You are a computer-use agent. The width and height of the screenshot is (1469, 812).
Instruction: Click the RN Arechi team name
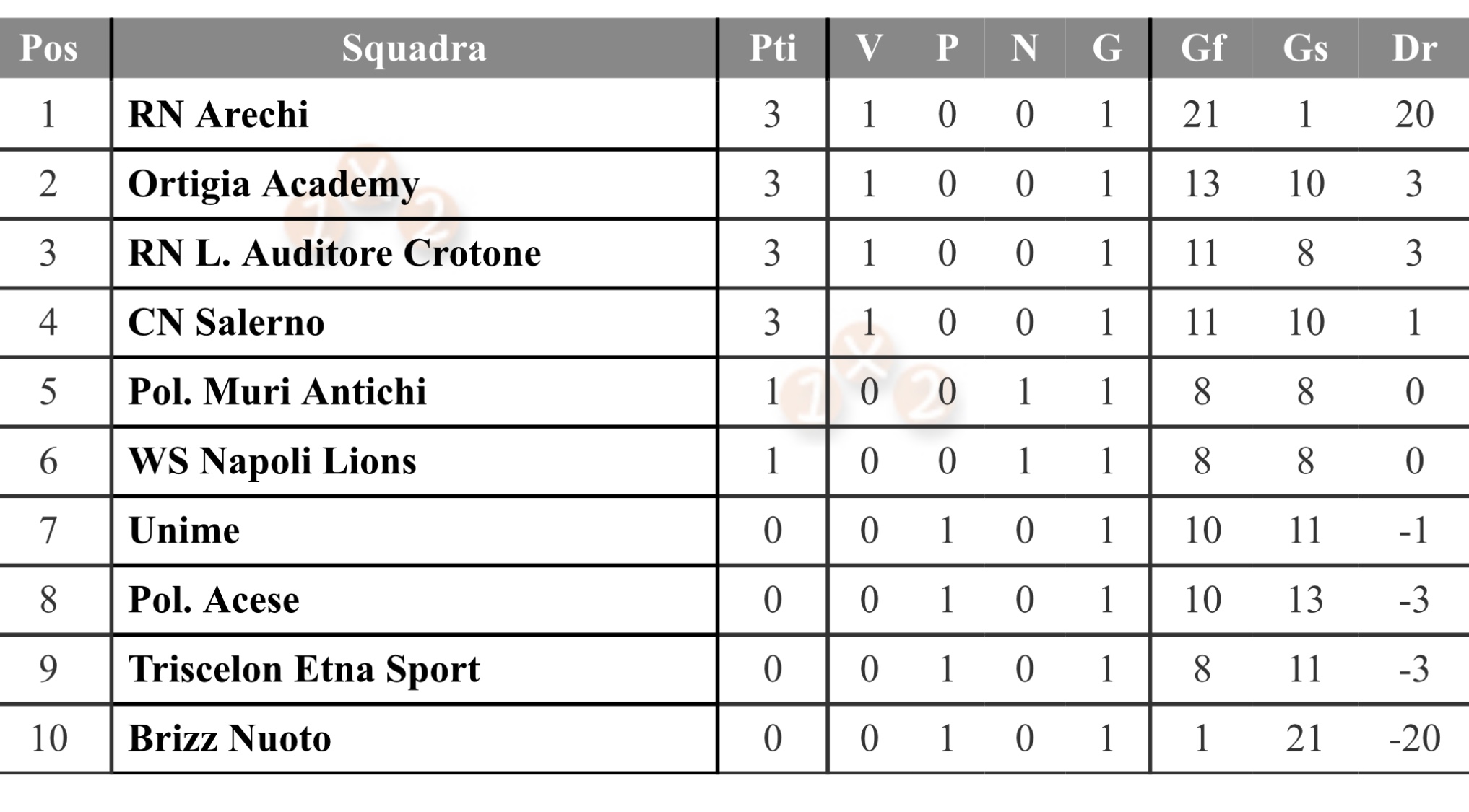coord(218,114)
